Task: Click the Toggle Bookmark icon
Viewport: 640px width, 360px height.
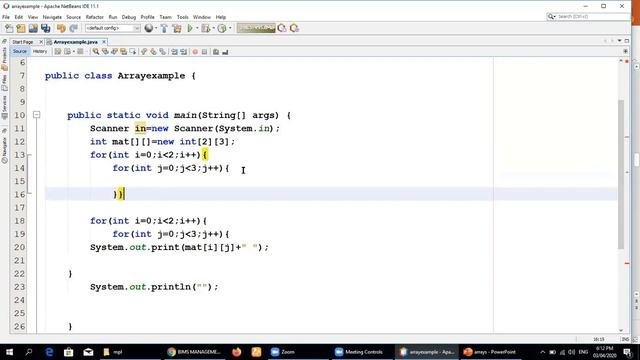Action: click(162, 52)
